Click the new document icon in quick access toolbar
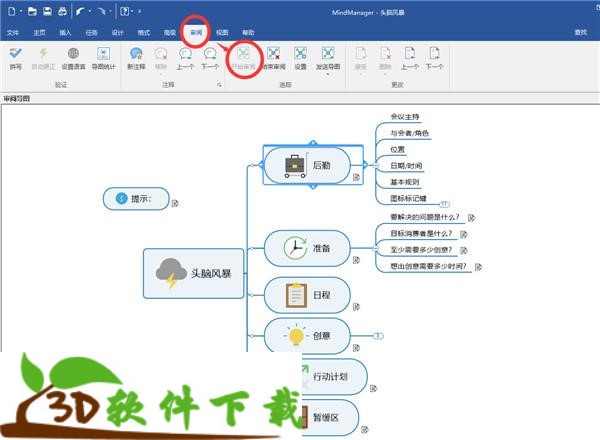 click(x=12, y=11)
